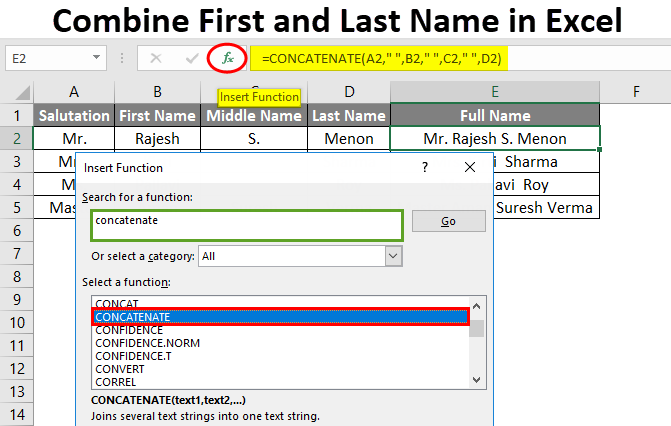The image size is (671, 426).
Task: Select row 6 header
Action: (17, 231)
